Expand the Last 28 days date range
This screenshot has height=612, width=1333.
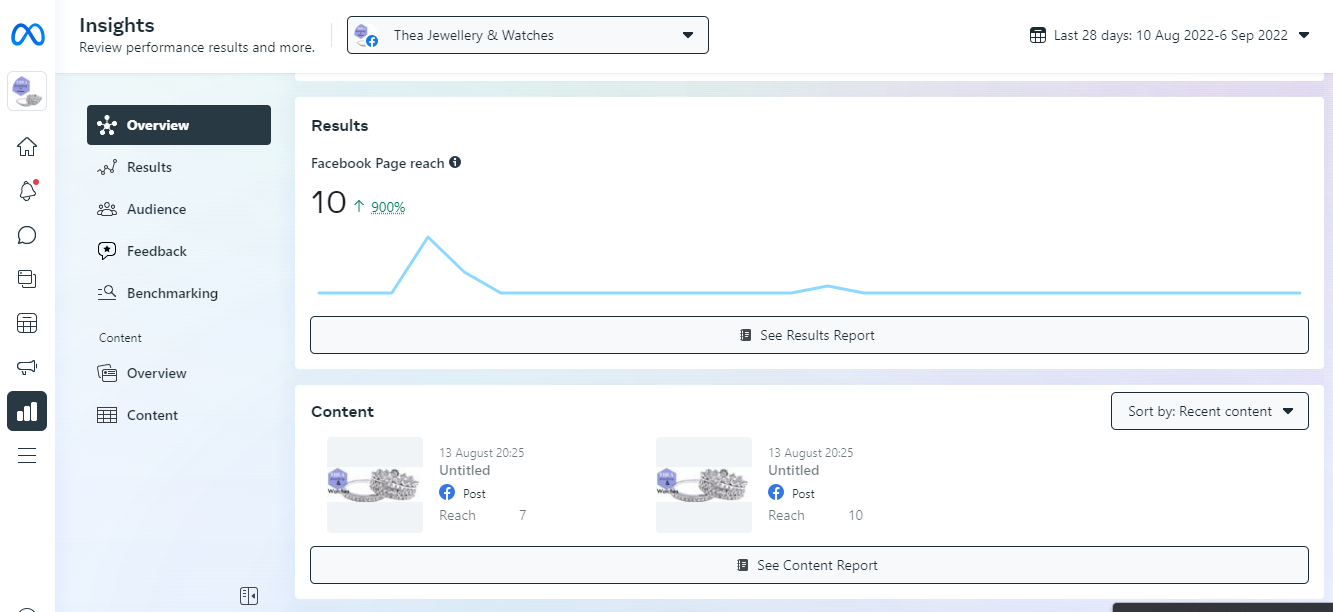point(1170,35)
